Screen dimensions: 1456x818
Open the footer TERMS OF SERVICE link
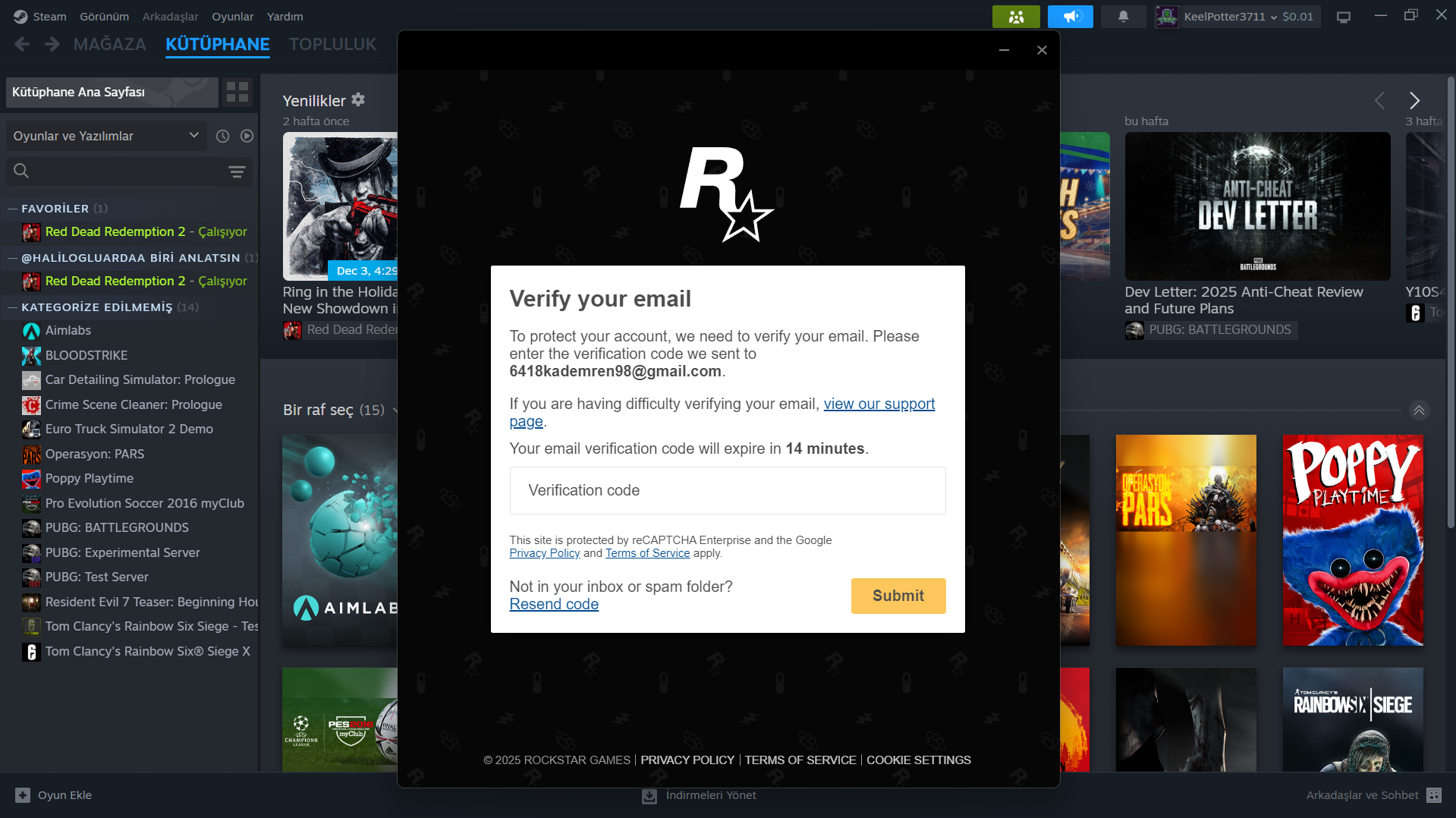point(800,760)
